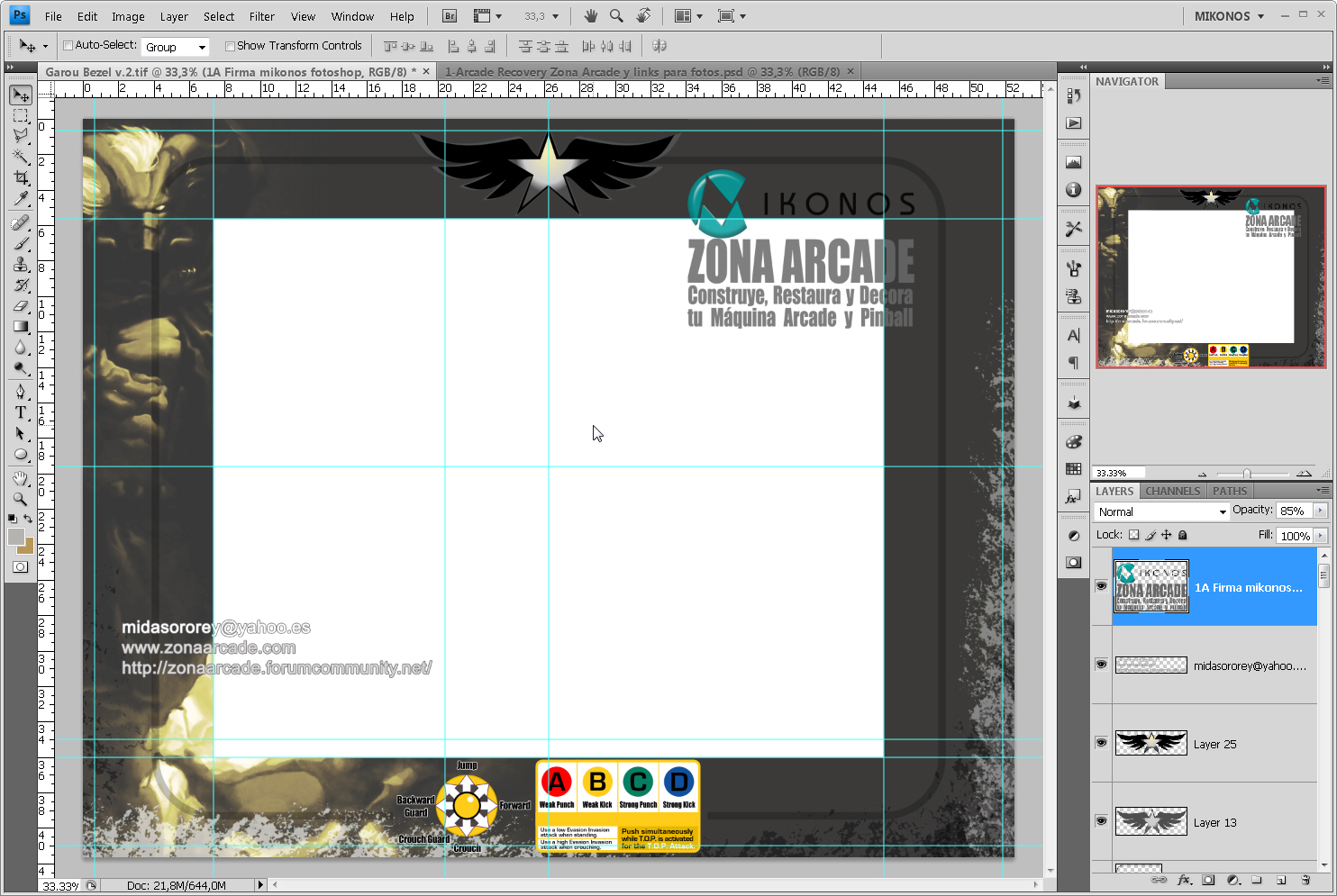The width and height of the screenshot is (1337, 896).
Task: Select the Magic Wand tool
Action: point(21,157)
